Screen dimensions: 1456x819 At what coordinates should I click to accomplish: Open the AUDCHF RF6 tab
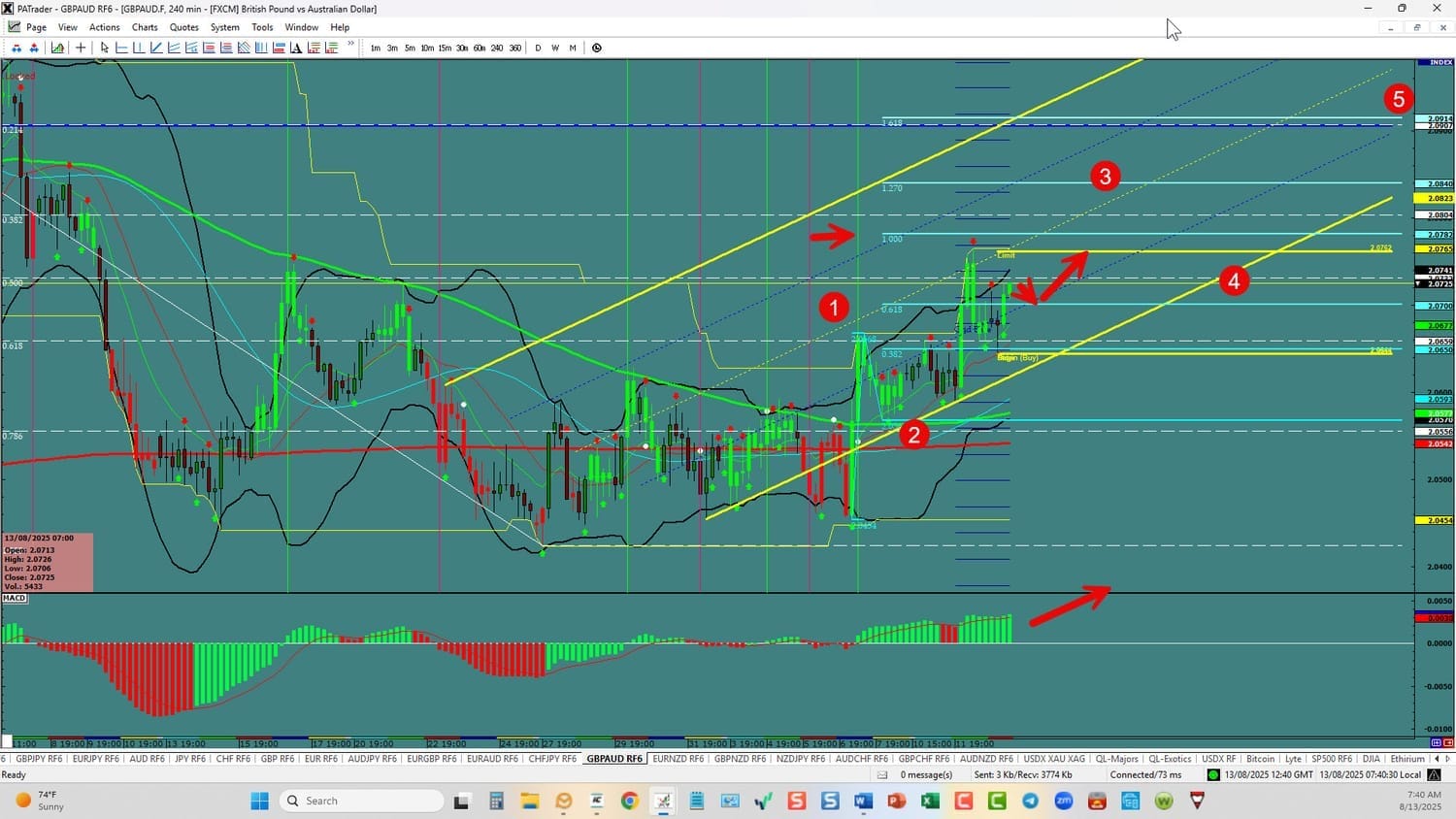(862, 759)
